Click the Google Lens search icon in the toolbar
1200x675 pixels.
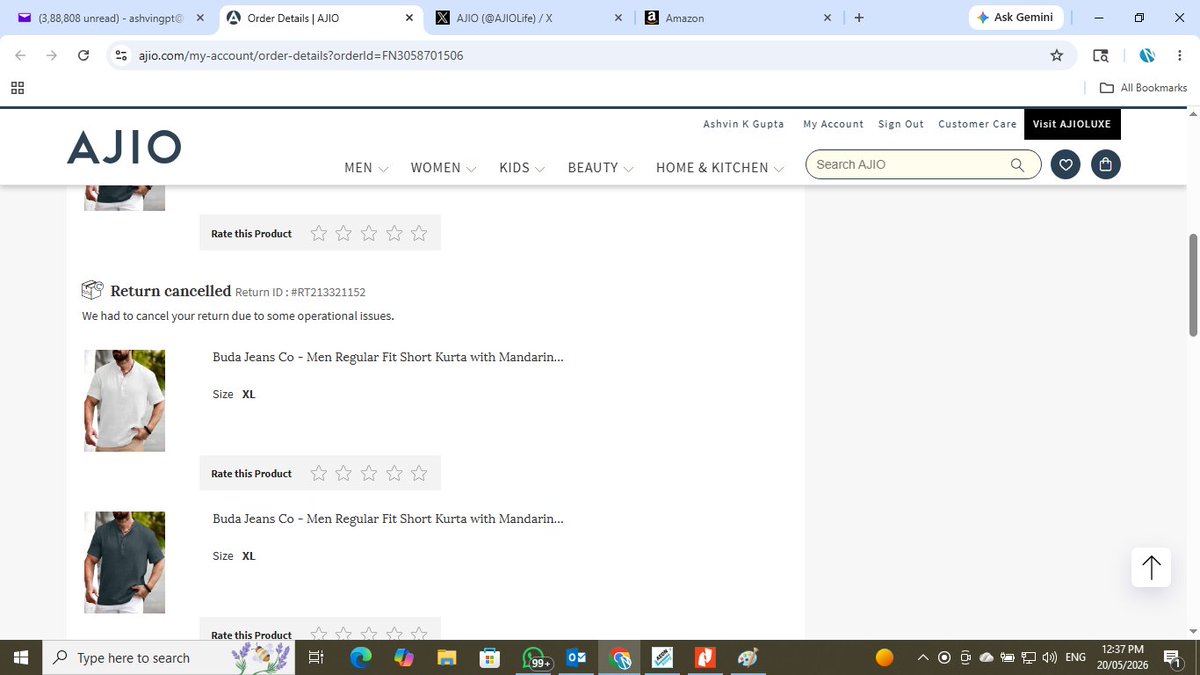pyautogui.click(x=1101, y=55)
